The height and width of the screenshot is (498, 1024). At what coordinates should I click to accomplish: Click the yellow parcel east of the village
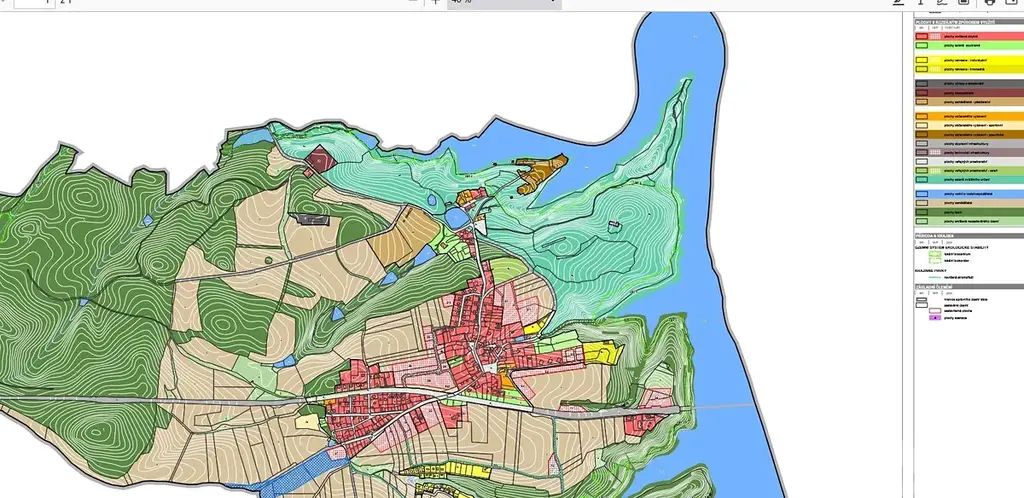[x=600, y=352]
